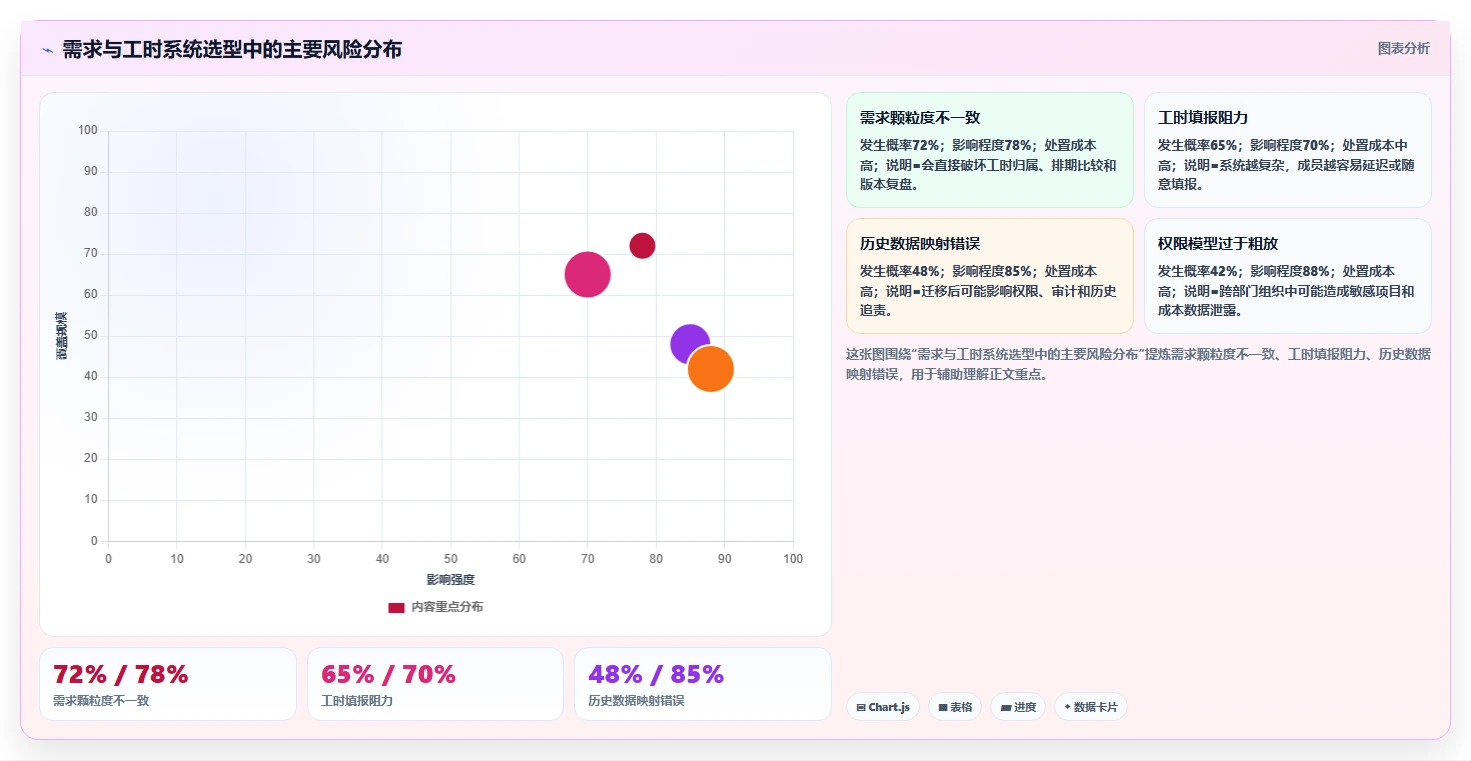Select the 数据卡片 tag chip
This screenshot has width=1471, height=761.
pos(1091,707)
